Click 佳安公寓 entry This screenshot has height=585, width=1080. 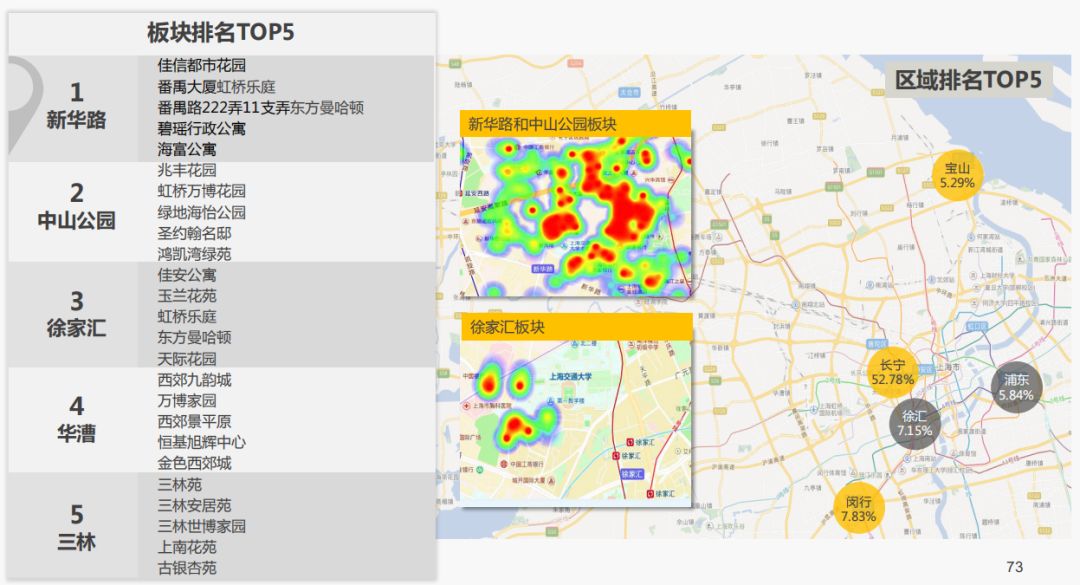pyautogui.click(x=187, y=275)
